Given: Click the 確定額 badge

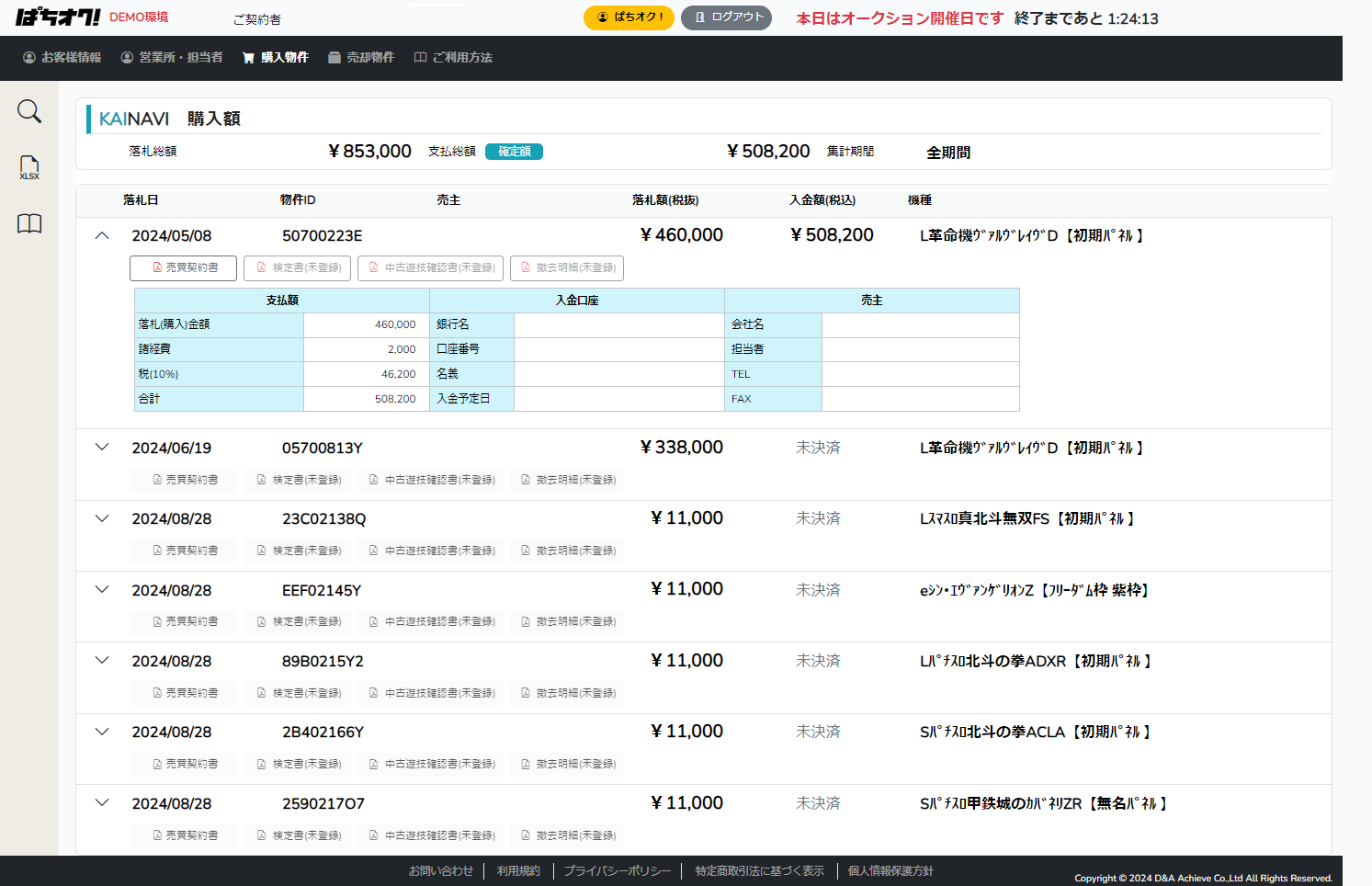Looking at the screenshot, I should [514, 152].
